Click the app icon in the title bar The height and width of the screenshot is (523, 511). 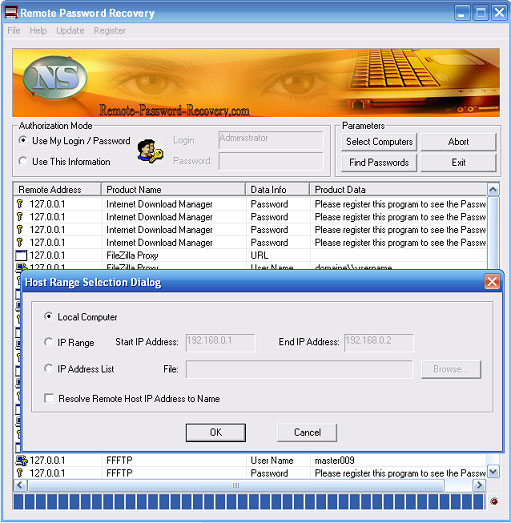[x=11, y=13]
